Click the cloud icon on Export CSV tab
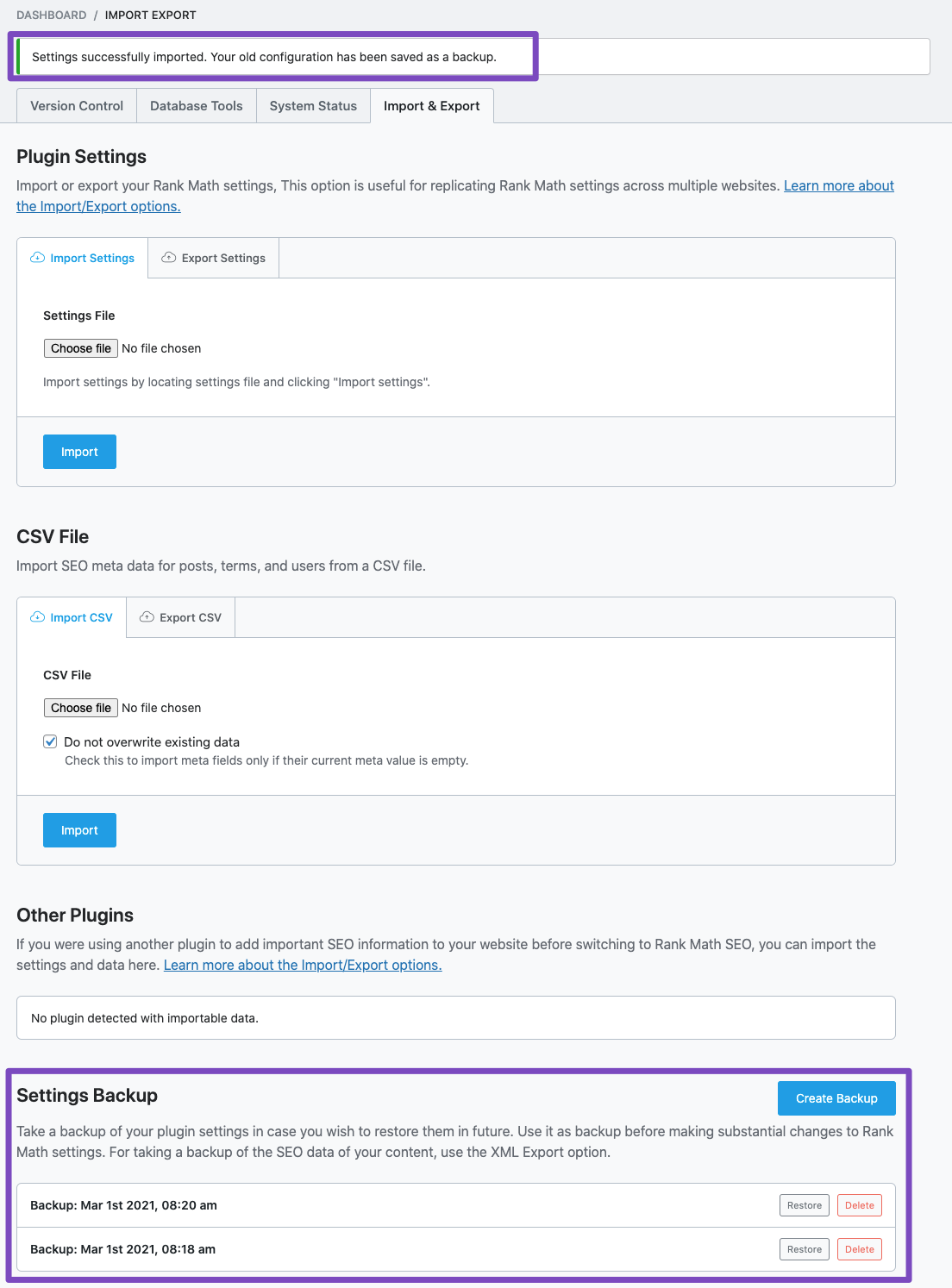Image resolution: width=952 pixels, height=1288 pixels. (x=147, y=616)
